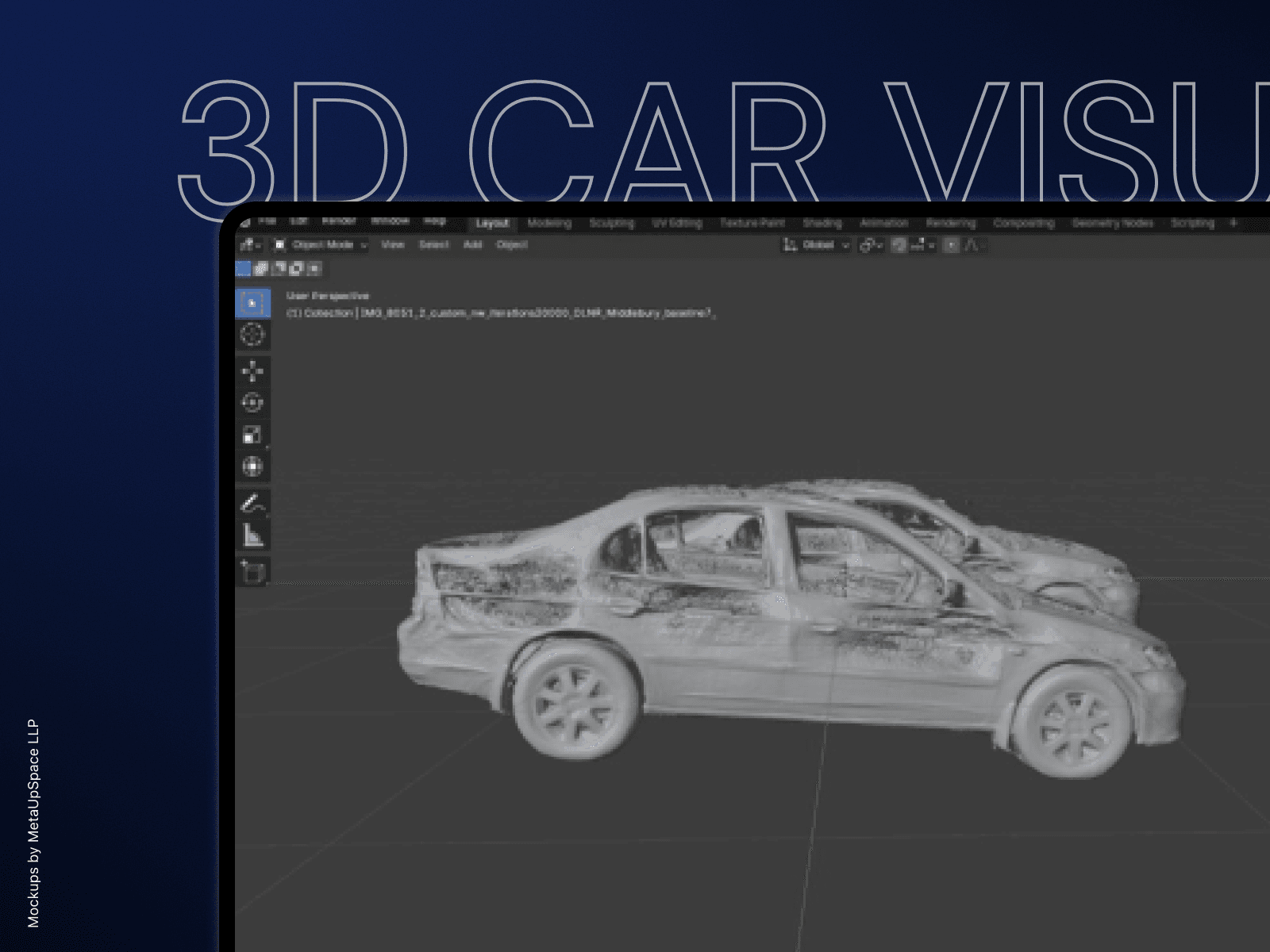
Task: Select the Move tool
Action: click(252, 371)
